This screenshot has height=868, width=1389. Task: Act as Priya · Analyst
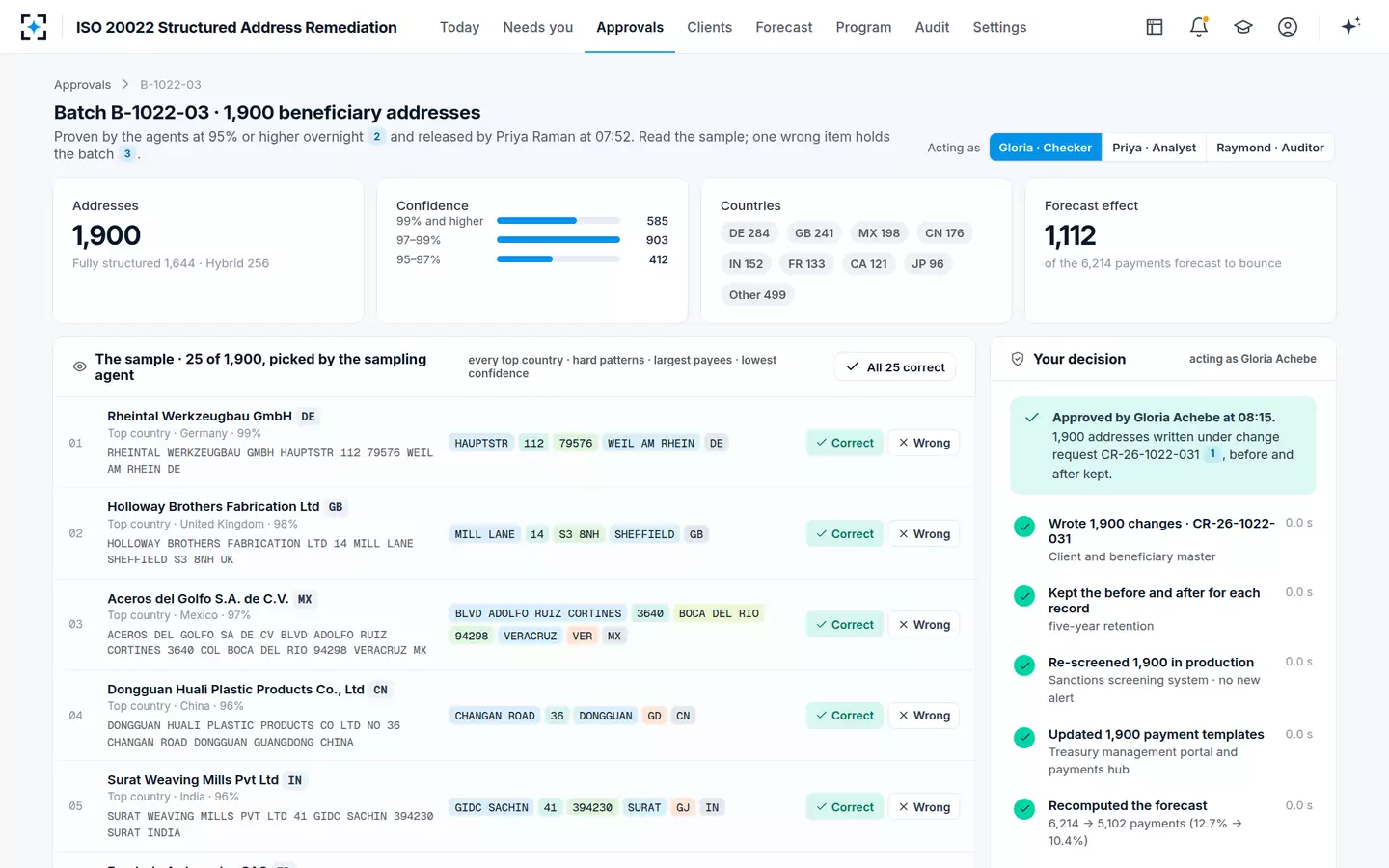[1154, 148]
